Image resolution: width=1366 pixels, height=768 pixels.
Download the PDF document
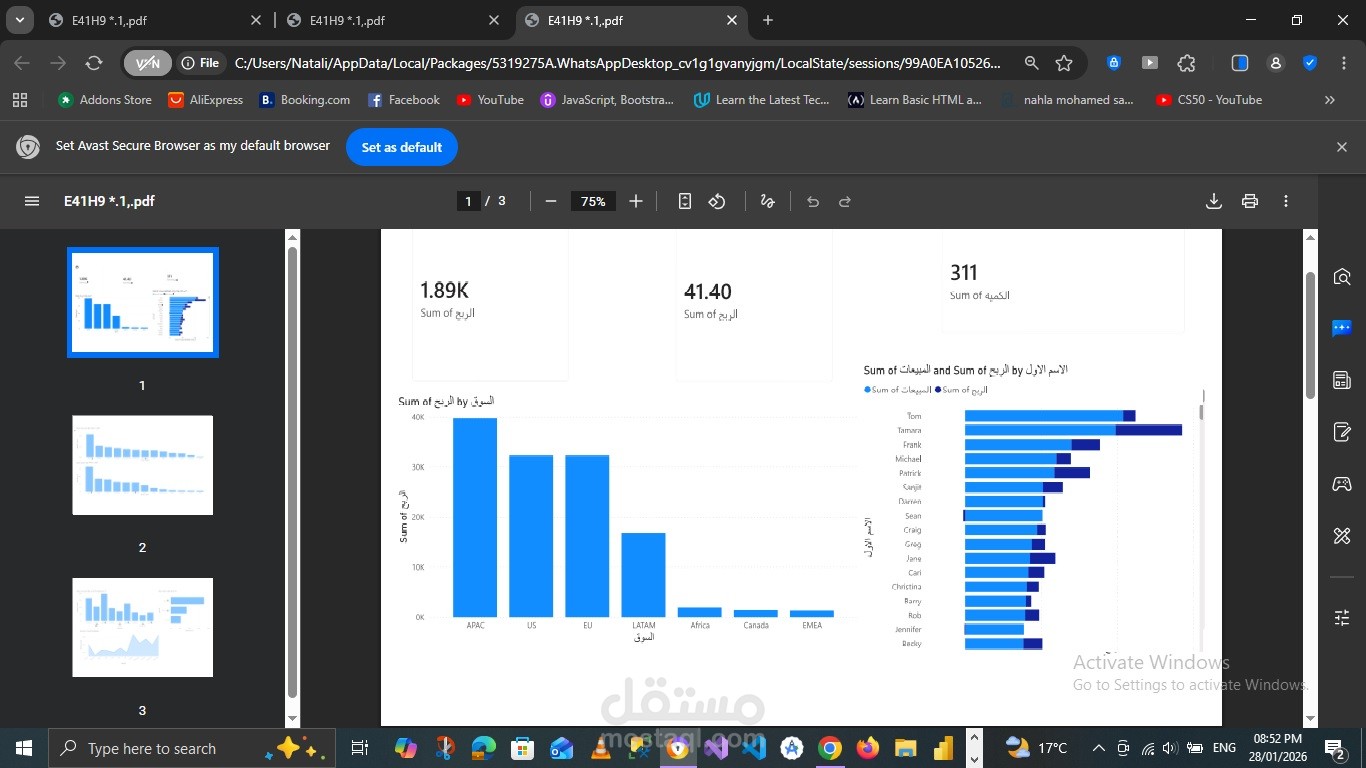click(x=1213, y=201)
